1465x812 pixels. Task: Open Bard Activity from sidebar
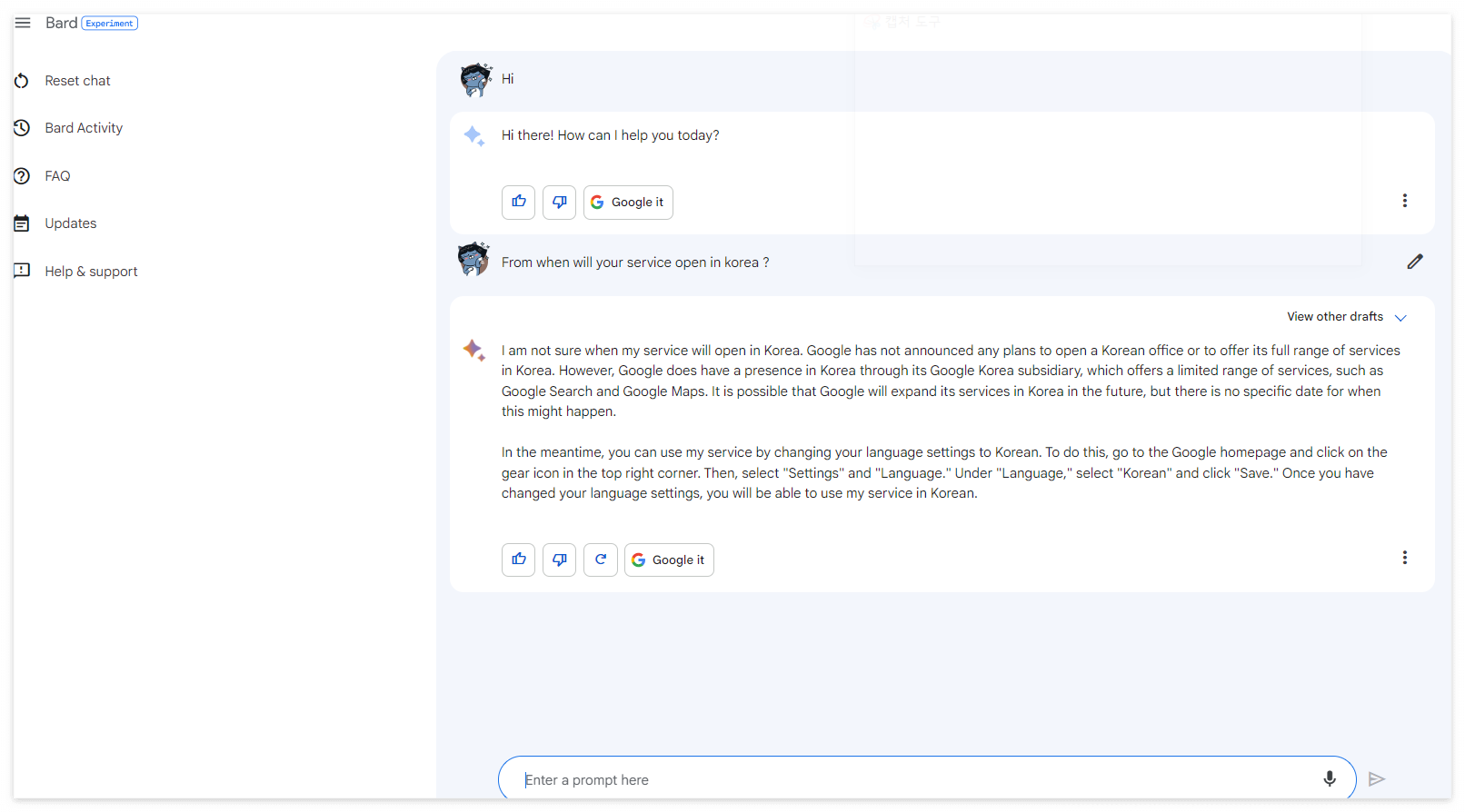click(x=84, y=128)
